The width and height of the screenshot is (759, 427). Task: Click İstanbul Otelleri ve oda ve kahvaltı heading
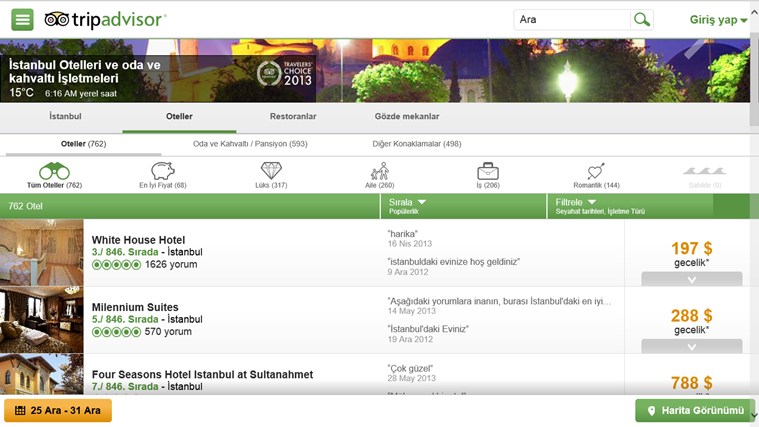84,72
